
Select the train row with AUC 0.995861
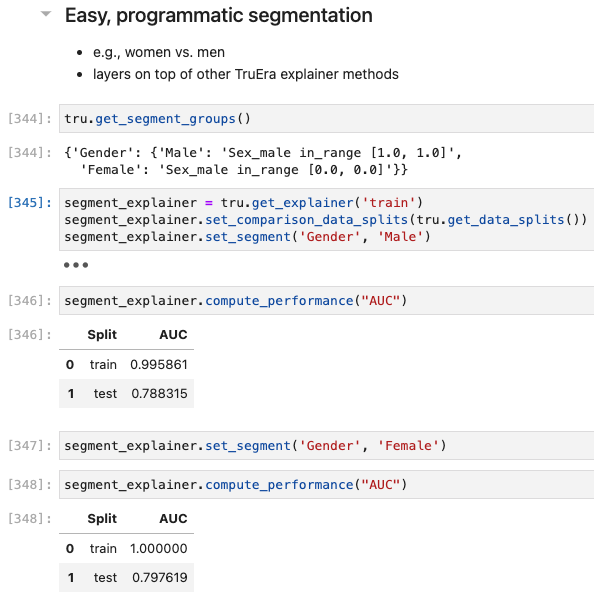tap(126, 364)
